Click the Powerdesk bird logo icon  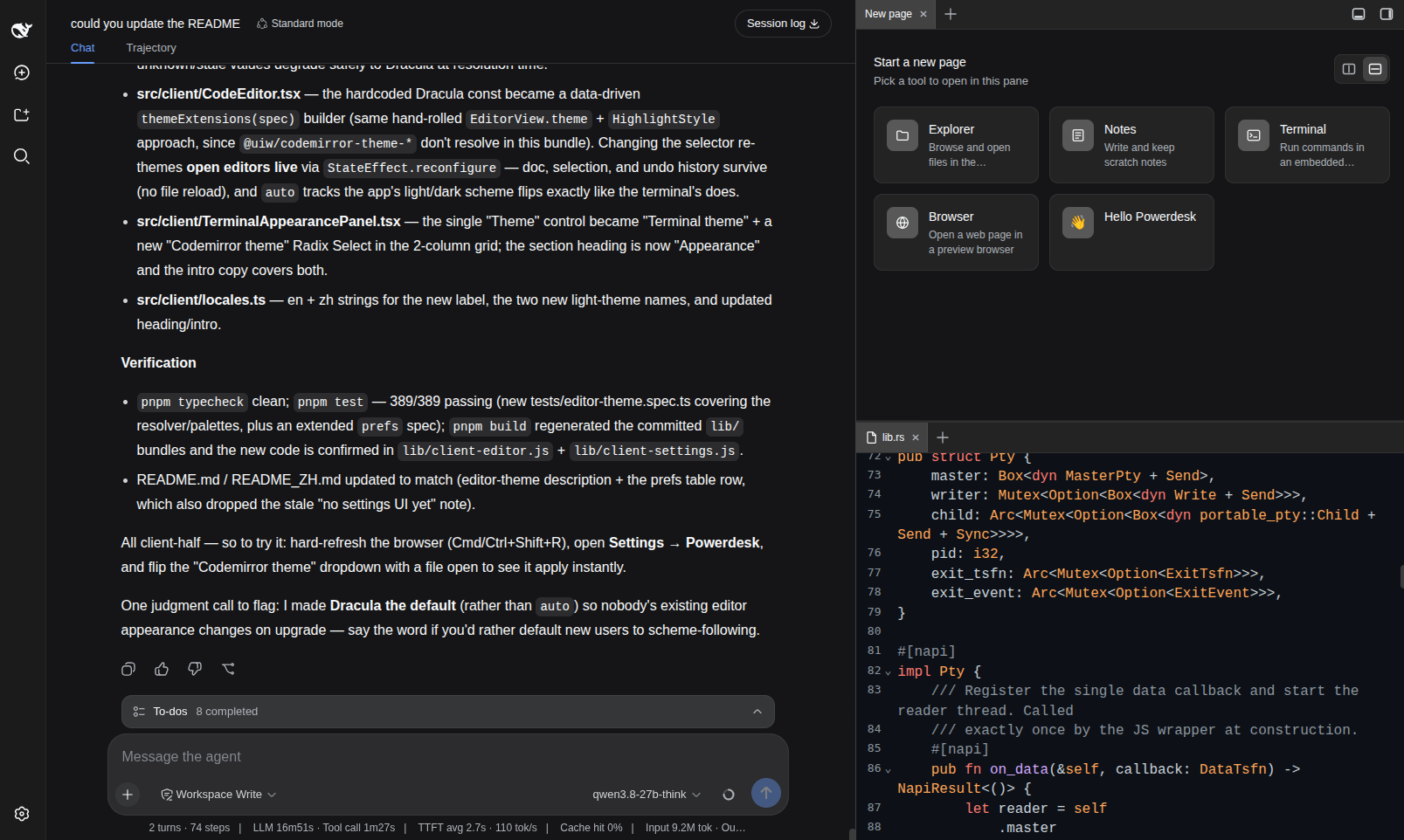click(x=22, y=31)
